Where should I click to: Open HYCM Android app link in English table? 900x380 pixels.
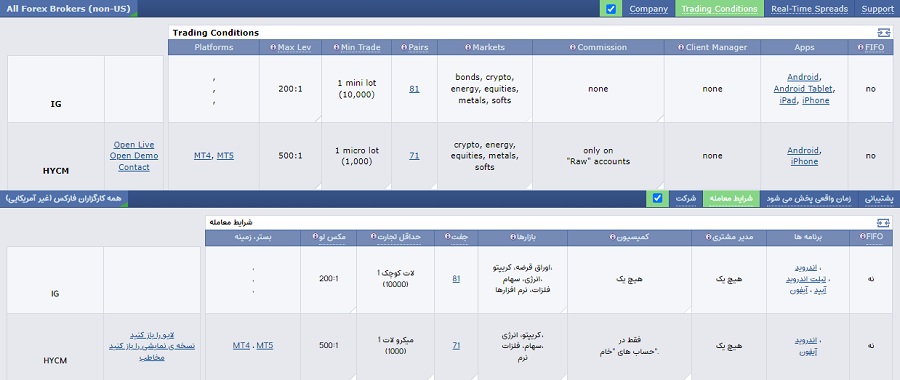coord(802,150)
